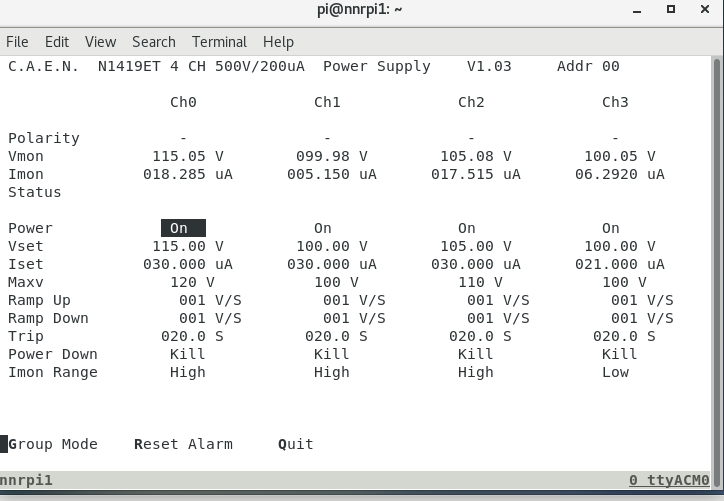Image resolution: width=724 pixels, height=501 pixels.
Task: Maximize the terminal window
Action: [671, 10]
